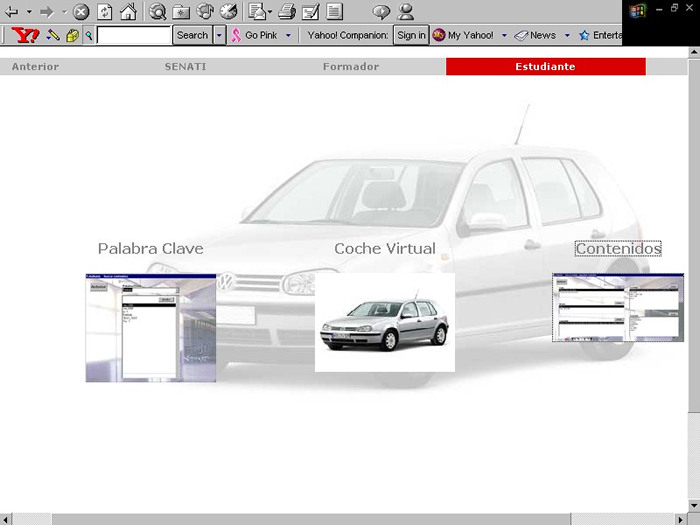700x525 pixels.
Task: Open the browser Search globe icon
Action: coord(157,12)
